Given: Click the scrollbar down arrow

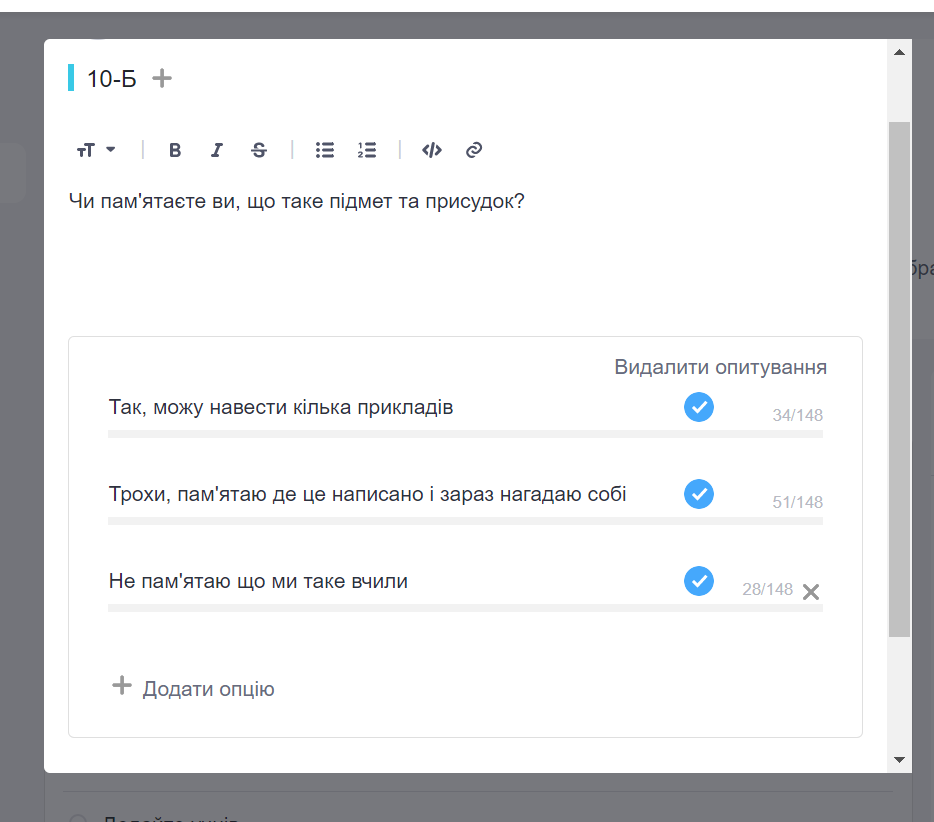Looking at the screenshot, I should pyautogui.click(x=899, y=760).
